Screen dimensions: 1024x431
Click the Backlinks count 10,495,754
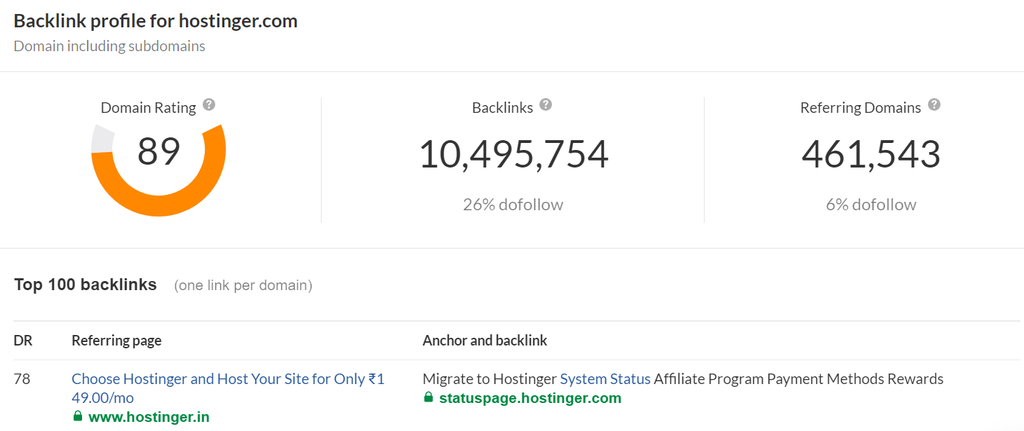(x=513, y=154)
